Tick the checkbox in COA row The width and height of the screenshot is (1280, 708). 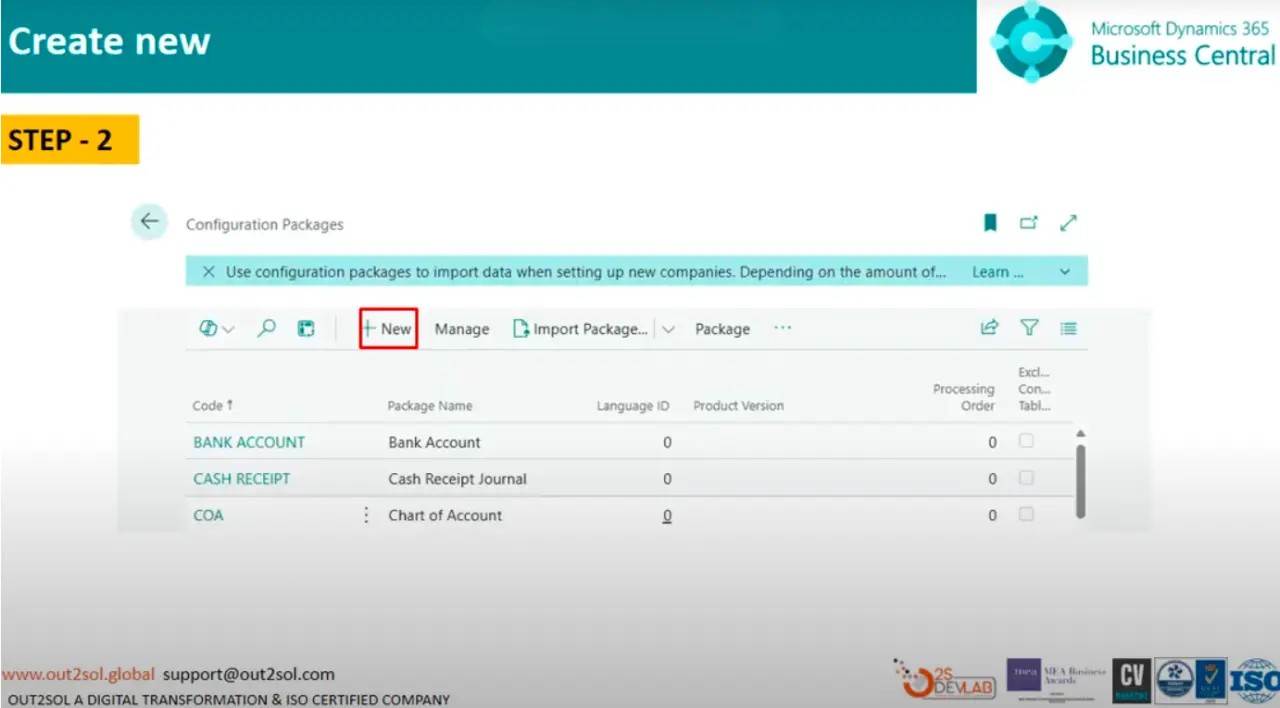pyautogui.click(x=1026, y=514)
